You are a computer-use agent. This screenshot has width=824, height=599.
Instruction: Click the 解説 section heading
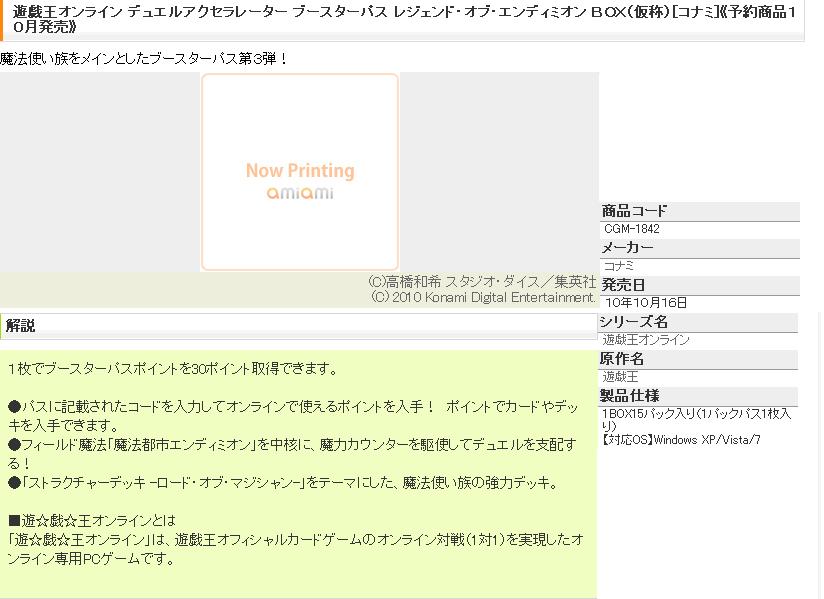(x=20, y=326)
